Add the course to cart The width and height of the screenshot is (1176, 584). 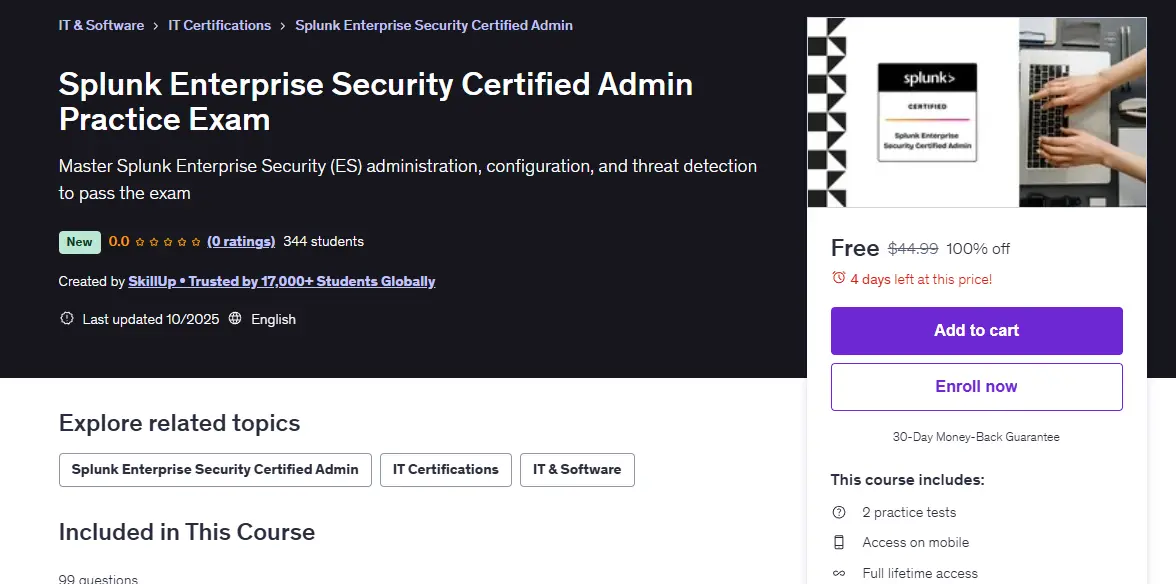(x=976, y=331)
